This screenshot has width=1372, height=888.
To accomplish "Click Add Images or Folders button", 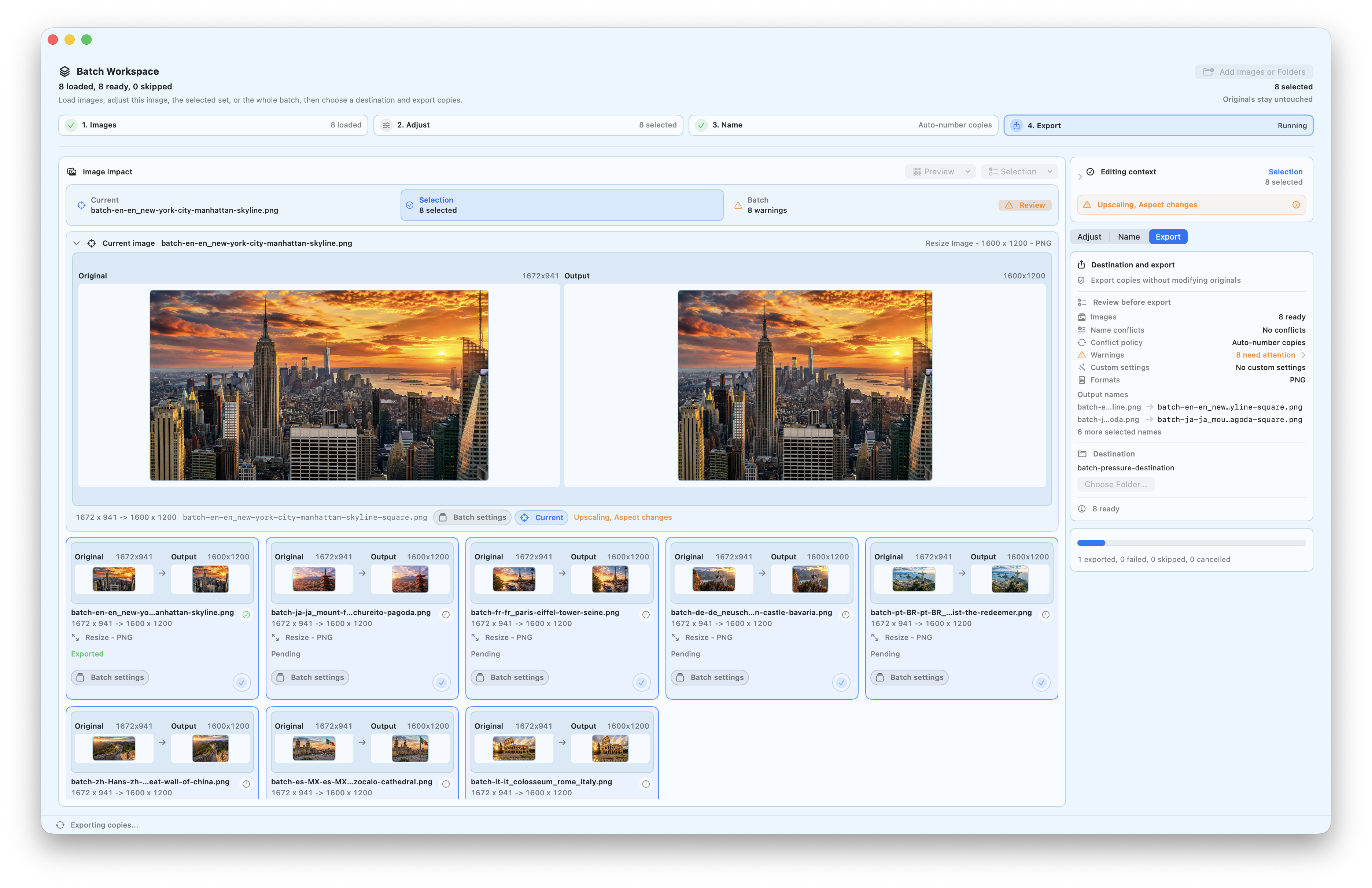I will click(1254, 72).
